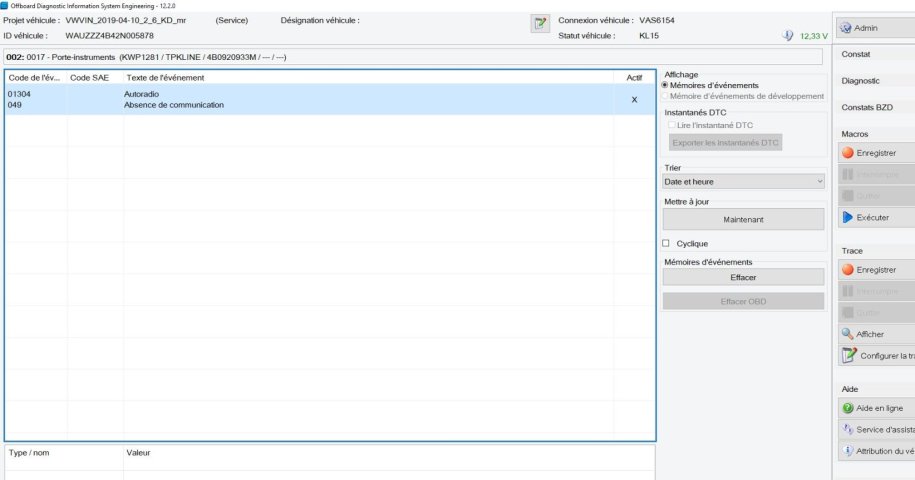Click the grayed Trace Interrompre pause icon
The image size is (915, 480).
coord(848,291)
